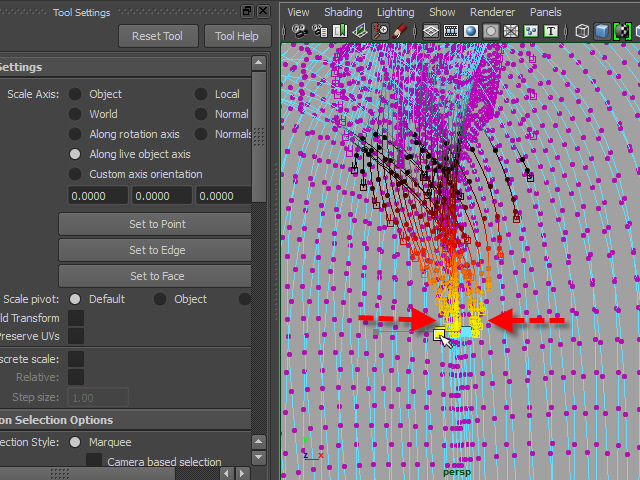
Task: Enable Camera based selection checkbox
Action: pyautogui.click(x=94, y=461)
